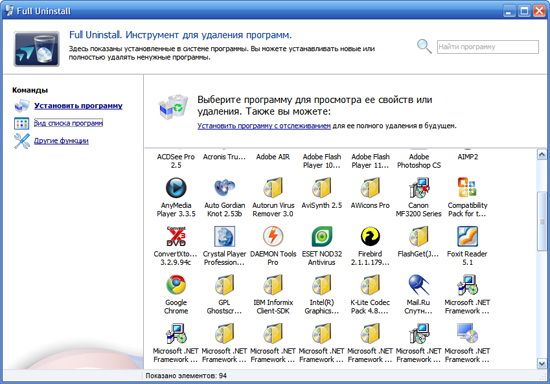Minimize the Full Uninstall window
The height and width of the screenshot is (384, 550).
tap(510, 11)
